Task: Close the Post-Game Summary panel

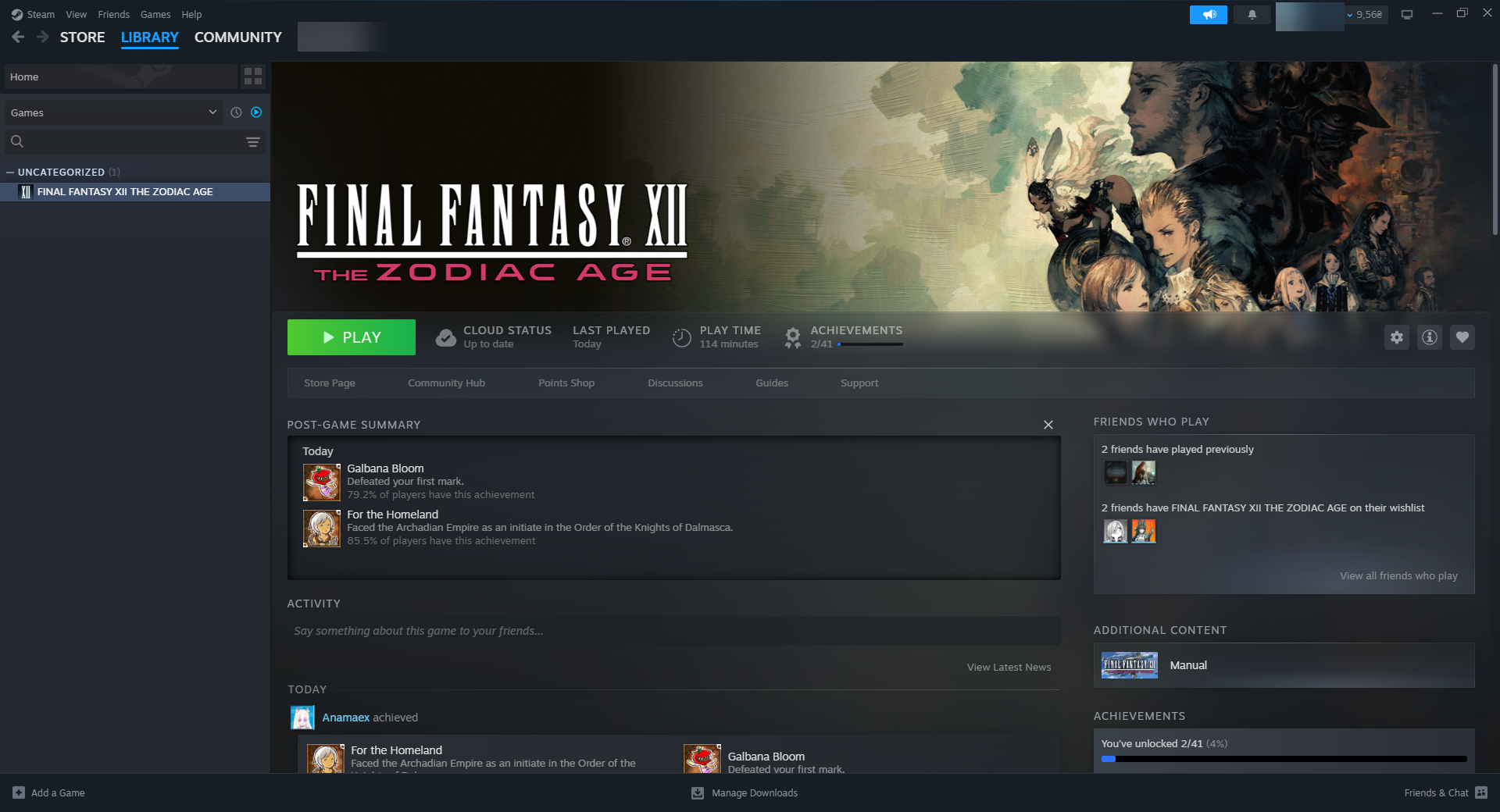Action: (1048, 425)
